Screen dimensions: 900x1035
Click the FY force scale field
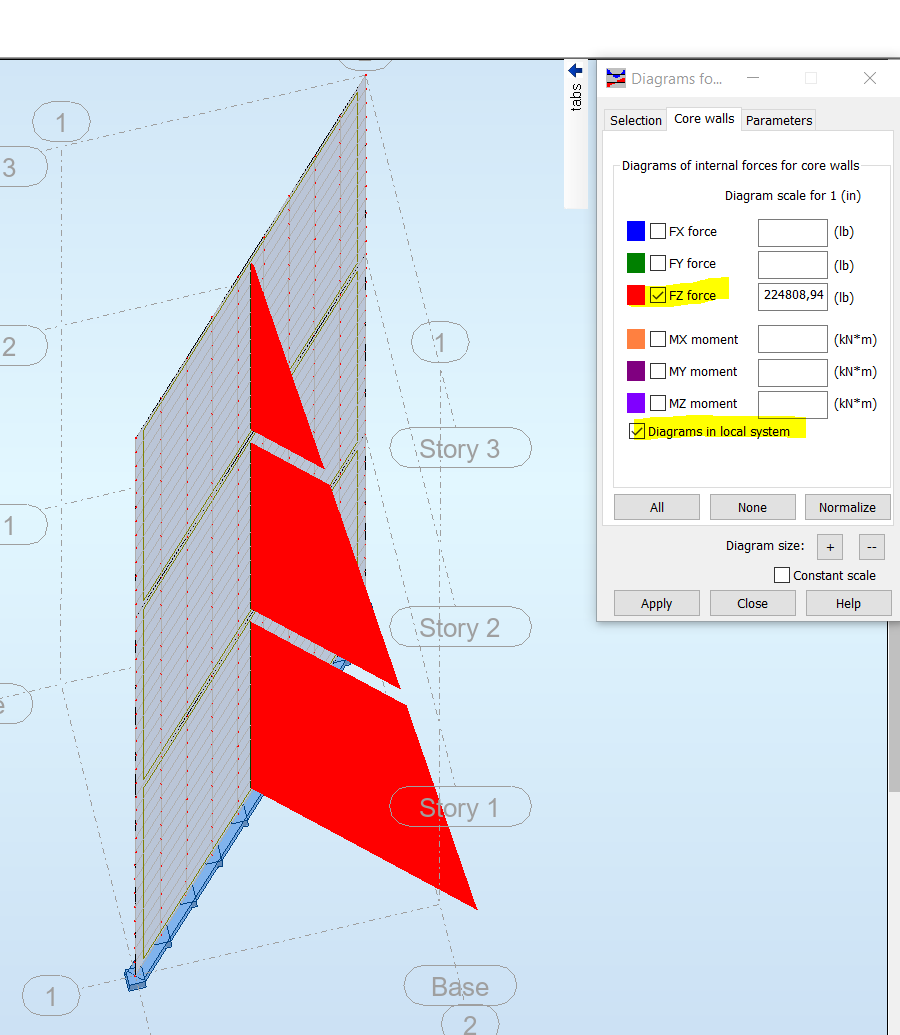coord(792,265)
